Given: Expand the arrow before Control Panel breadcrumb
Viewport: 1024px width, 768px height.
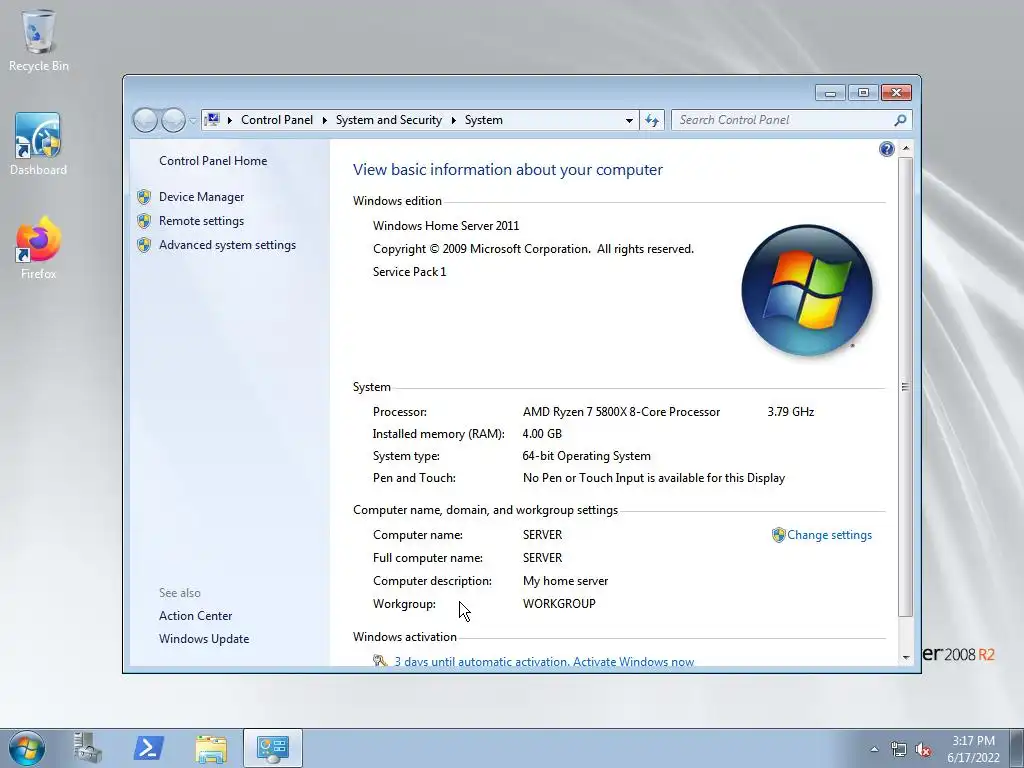Looking at the screenshot, I should coord(230,120).
